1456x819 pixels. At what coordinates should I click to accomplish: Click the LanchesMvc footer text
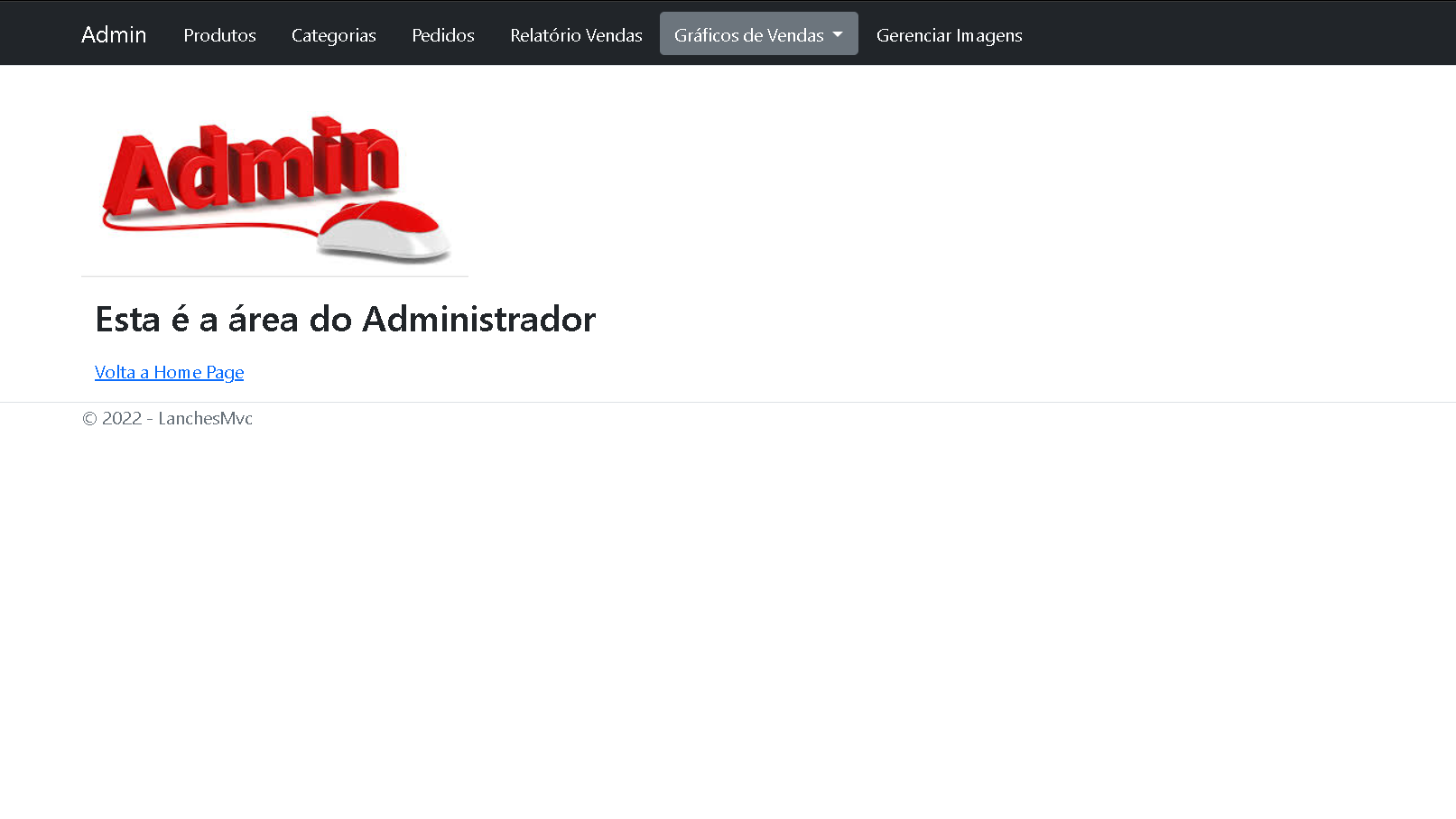coord(205,418)
